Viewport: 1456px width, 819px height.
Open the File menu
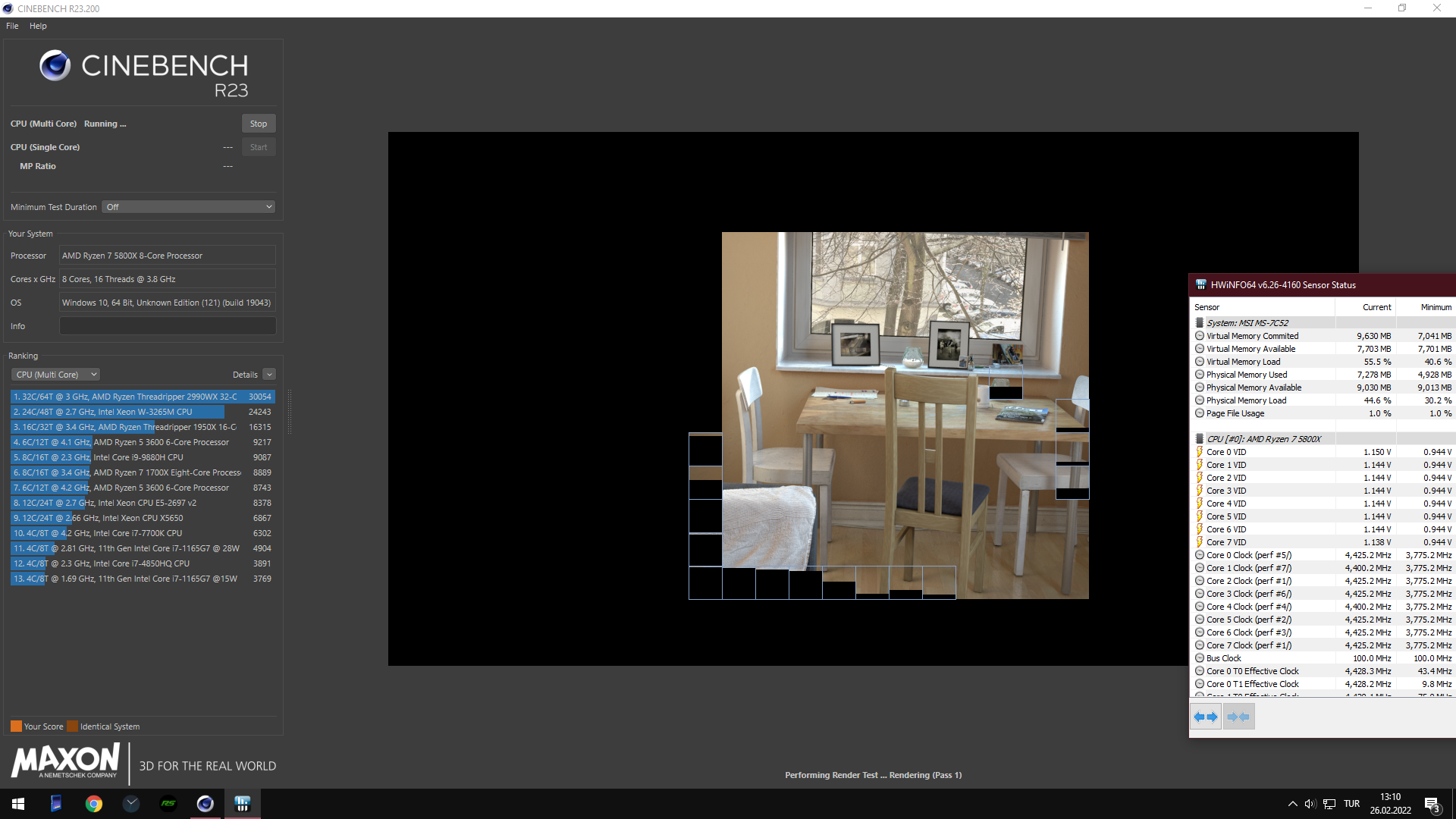pos(12,26)
